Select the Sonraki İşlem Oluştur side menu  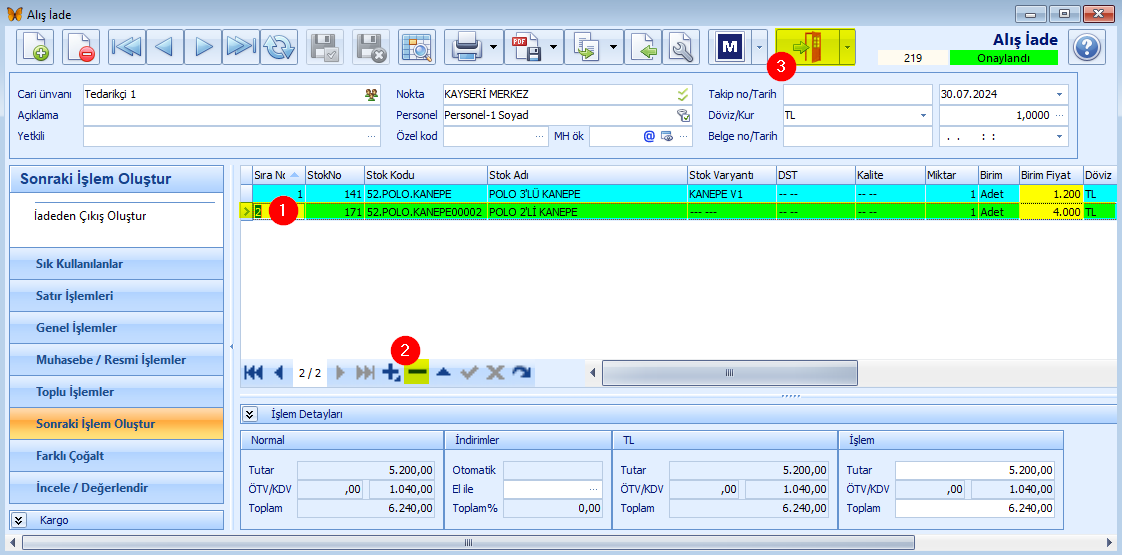point(117,423)
